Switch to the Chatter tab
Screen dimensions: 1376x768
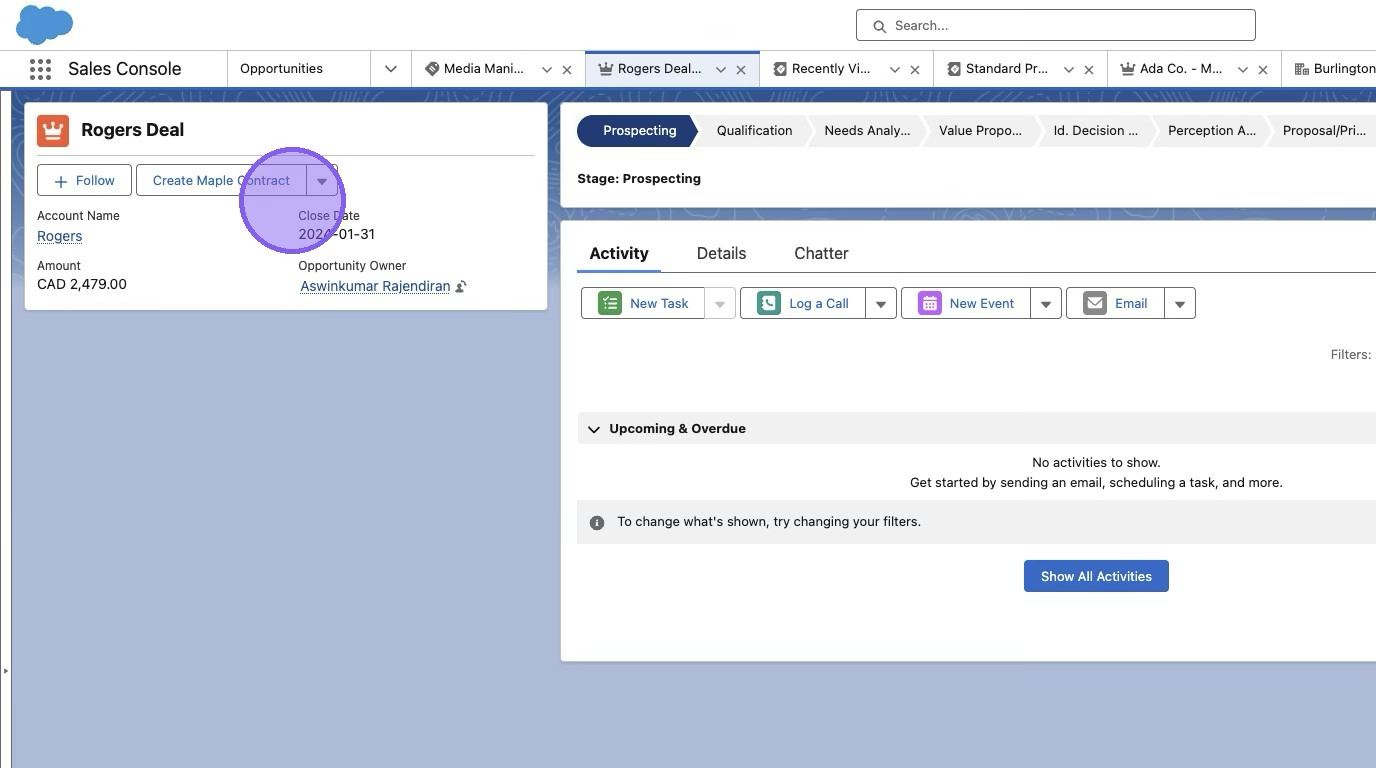821,253
